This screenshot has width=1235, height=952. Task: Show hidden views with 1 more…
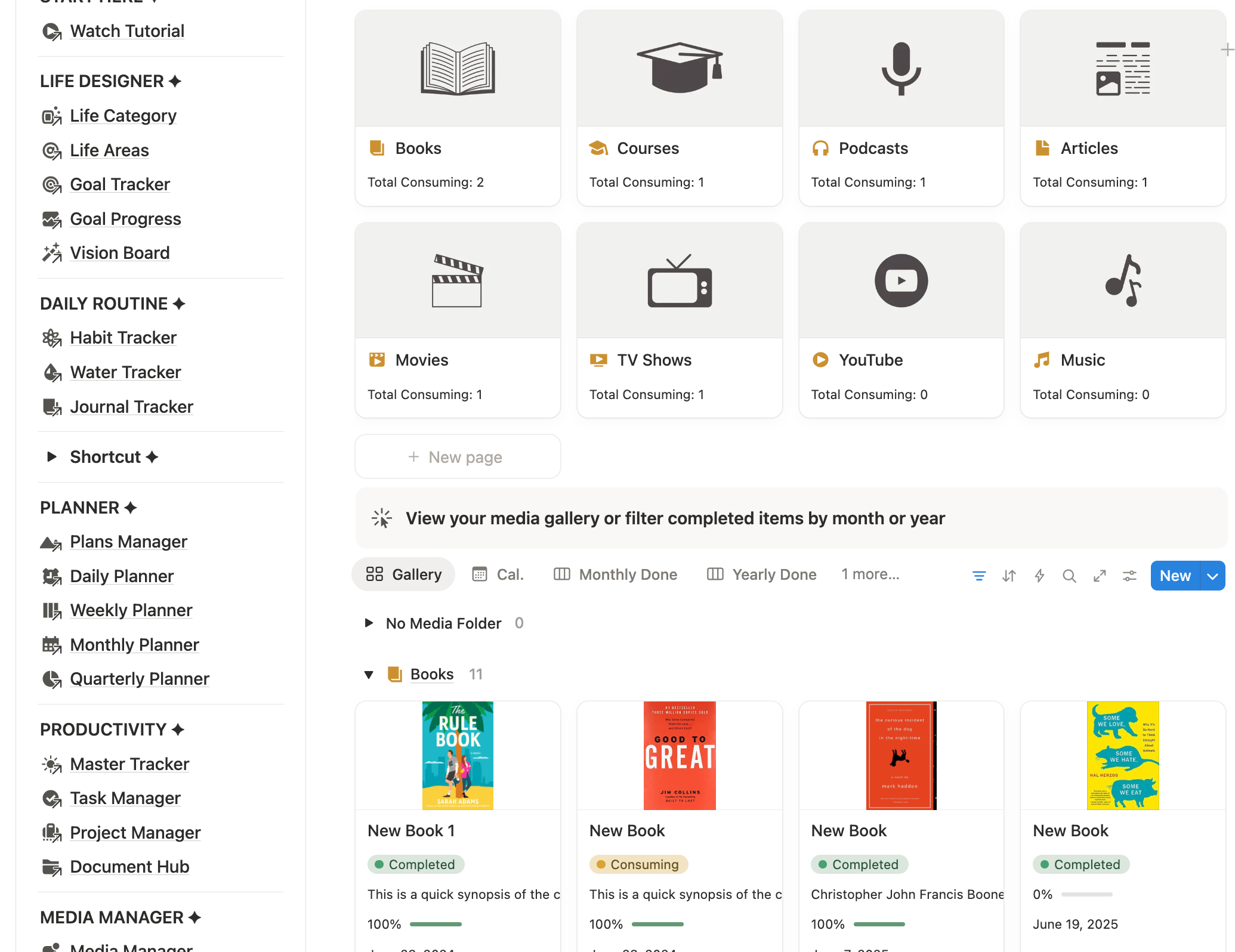pyautogui.click(x=870, y=574)
